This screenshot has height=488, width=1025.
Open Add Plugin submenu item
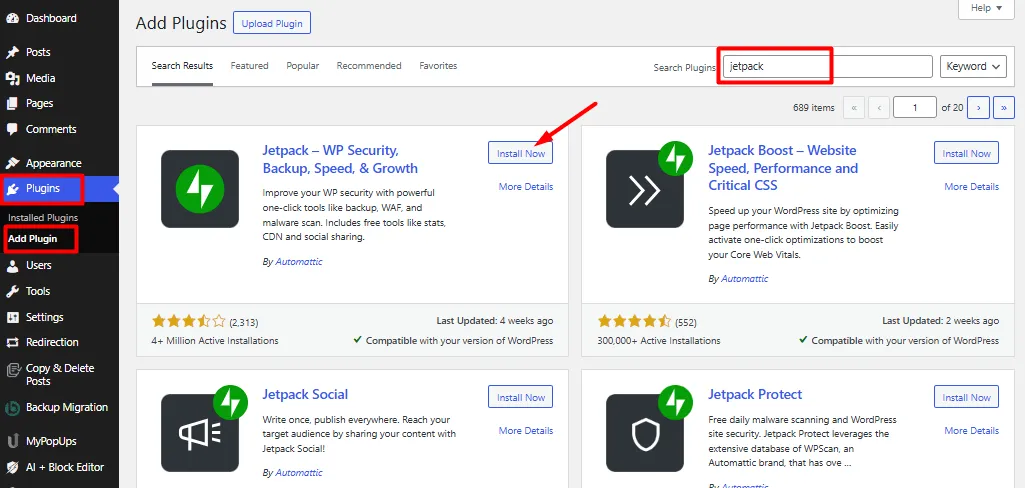coord(33,239)
